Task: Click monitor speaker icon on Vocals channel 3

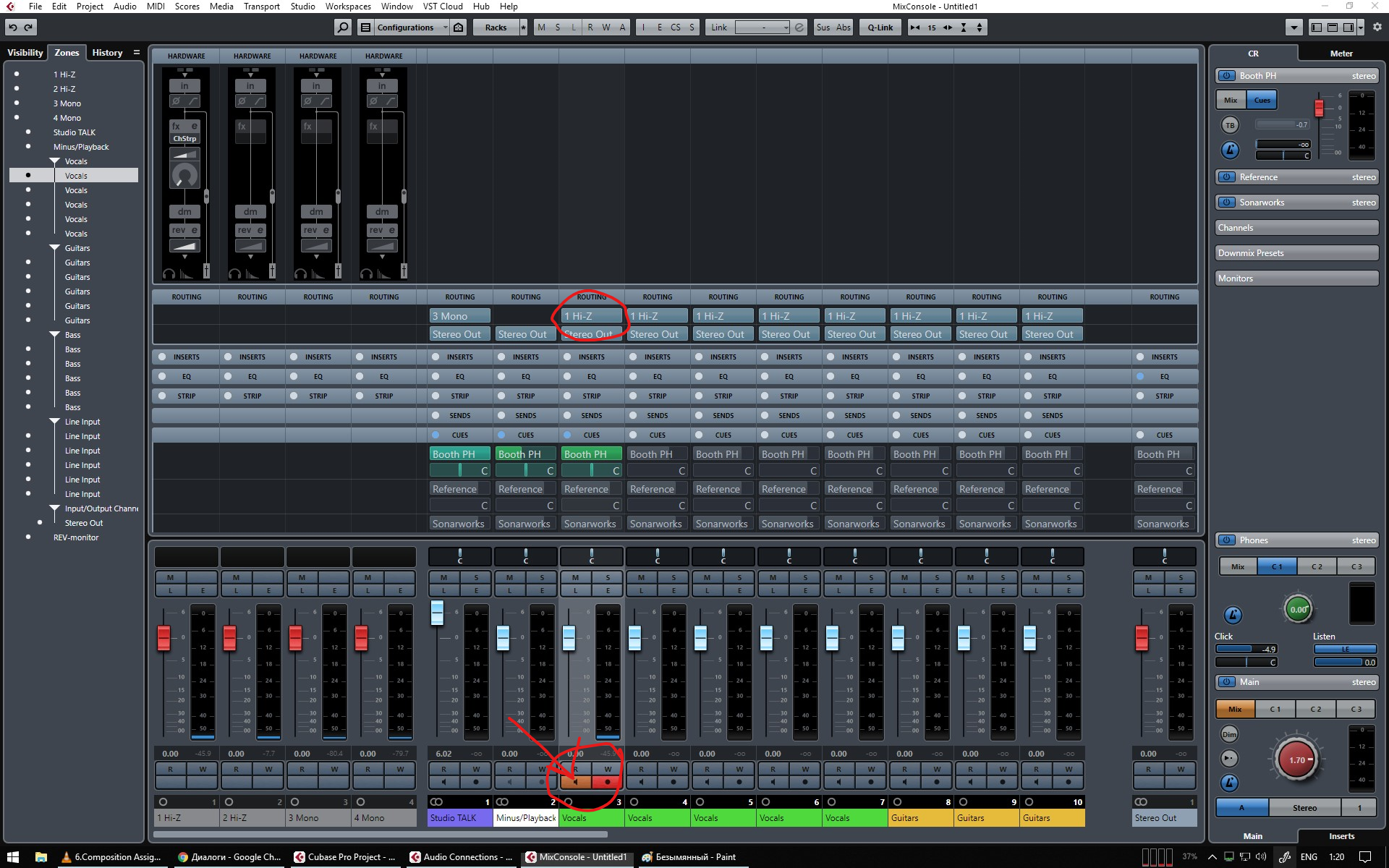Action: 576,782
